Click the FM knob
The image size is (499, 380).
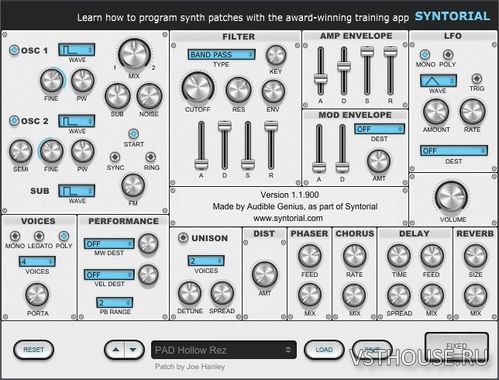click(x=133, y=185)
